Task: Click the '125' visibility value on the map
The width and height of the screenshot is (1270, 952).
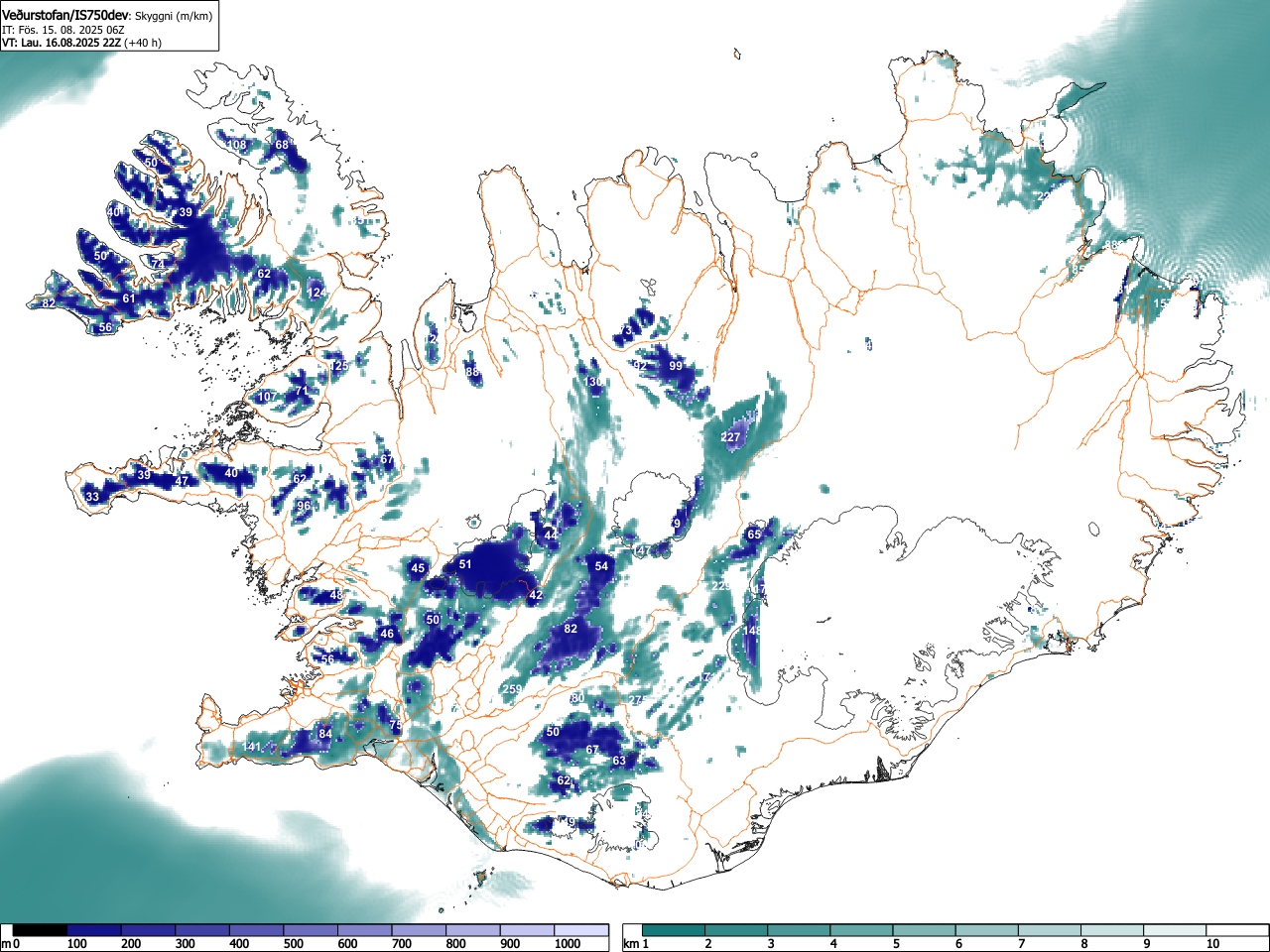Action: tap(338, 366)
